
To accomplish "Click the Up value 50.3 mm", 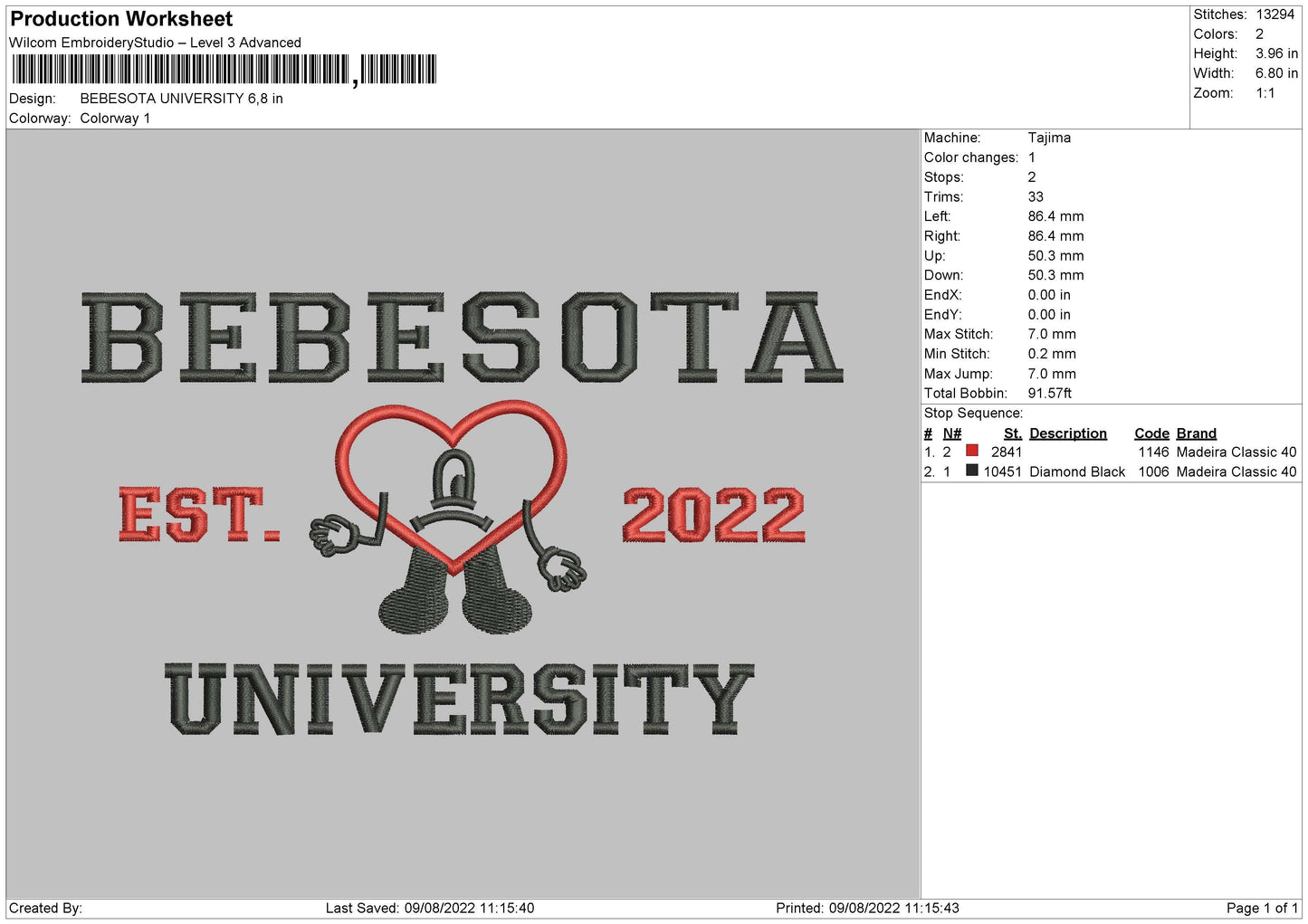I will tap(1055, 256).
